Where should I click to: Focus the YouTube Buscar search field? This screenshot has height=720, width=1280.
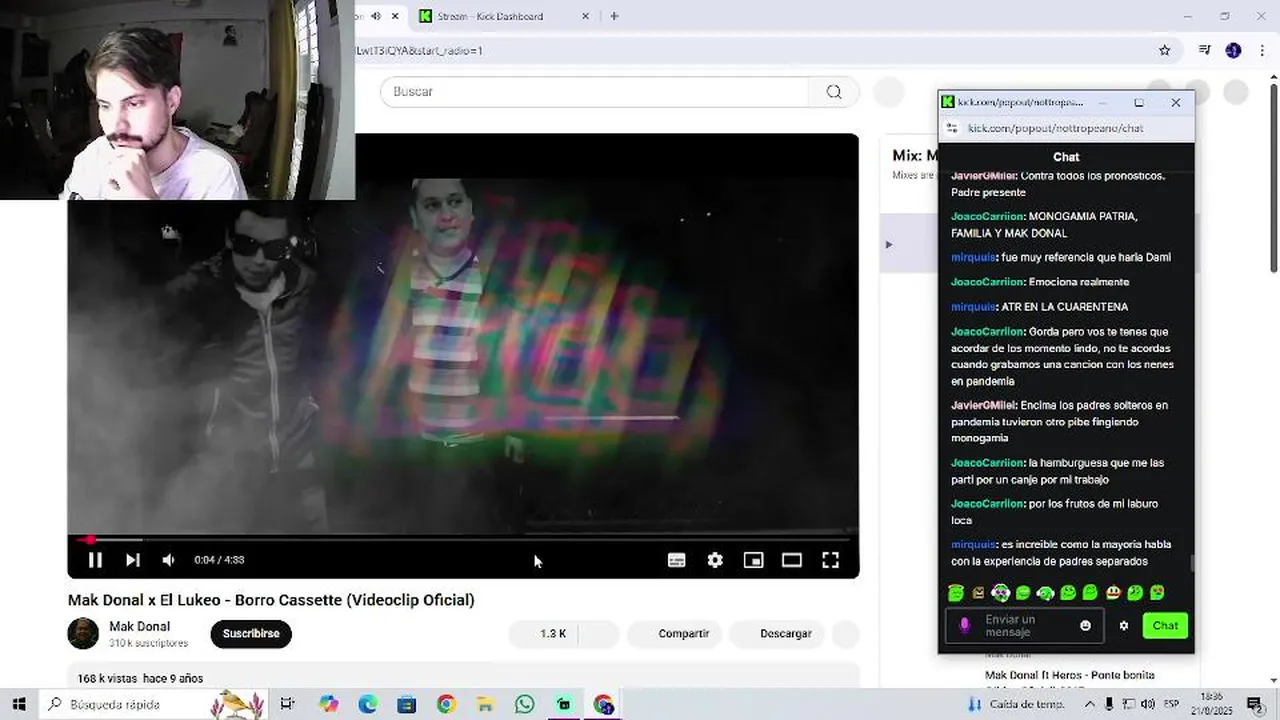click(595, 91)
